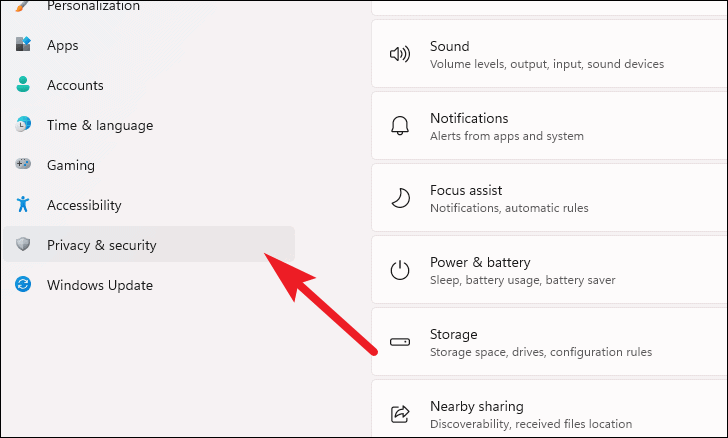Viewport: 728px width, 438px height.
Task: Click the Storage drive icon
Action: tap(400, 342)
